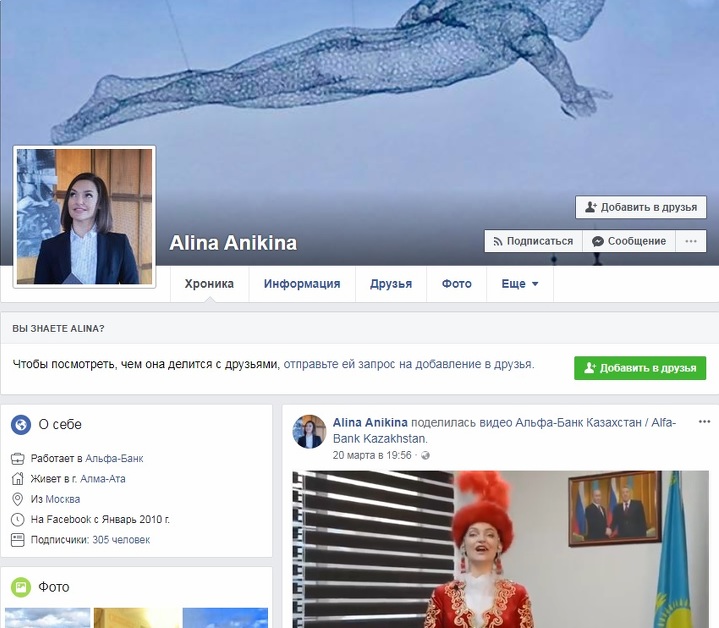The height and width of the screenshot is (628, 719).
Task: Open the three-dots menu next to Сообщение
Action: (x=691, y=241)
